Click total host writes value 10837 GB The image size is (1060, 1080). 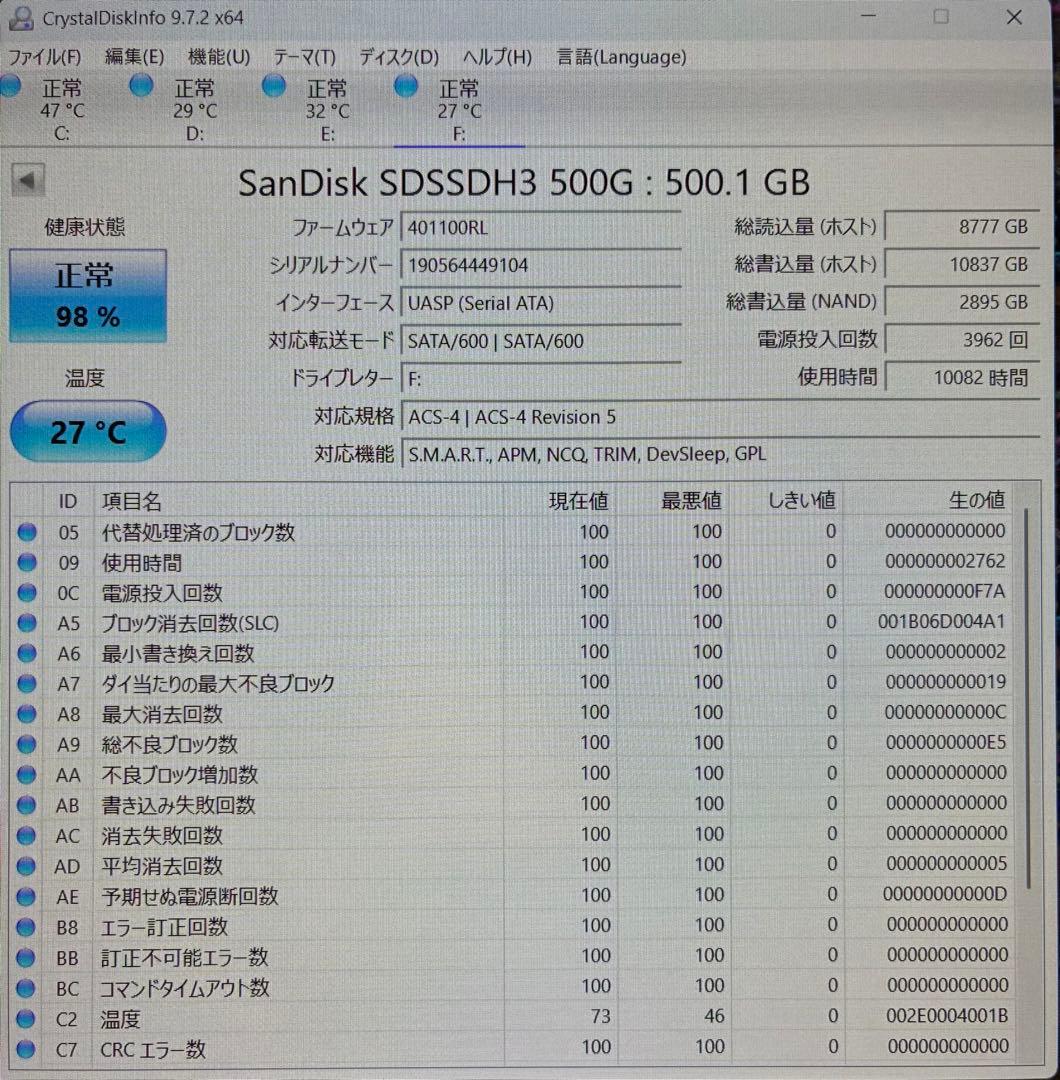pyautogui.click(x=962, y=264)
